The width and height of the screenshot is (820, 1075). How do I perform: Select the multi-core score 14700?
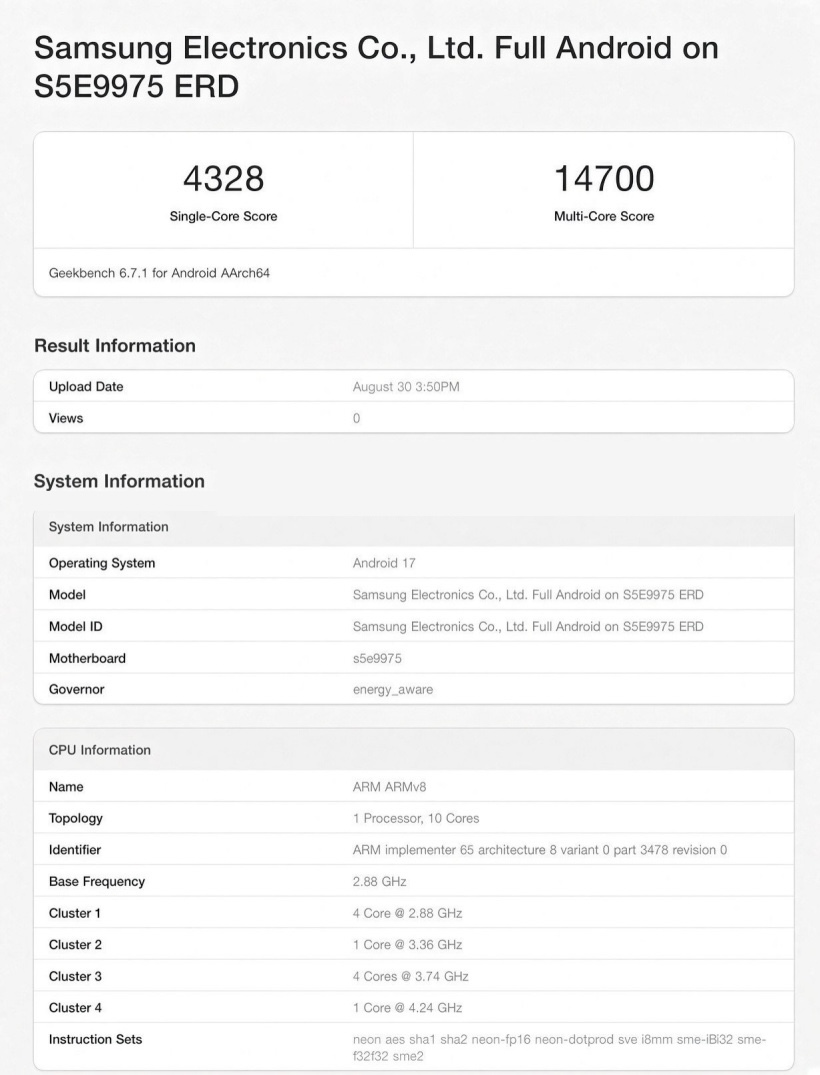pos(604,179)
